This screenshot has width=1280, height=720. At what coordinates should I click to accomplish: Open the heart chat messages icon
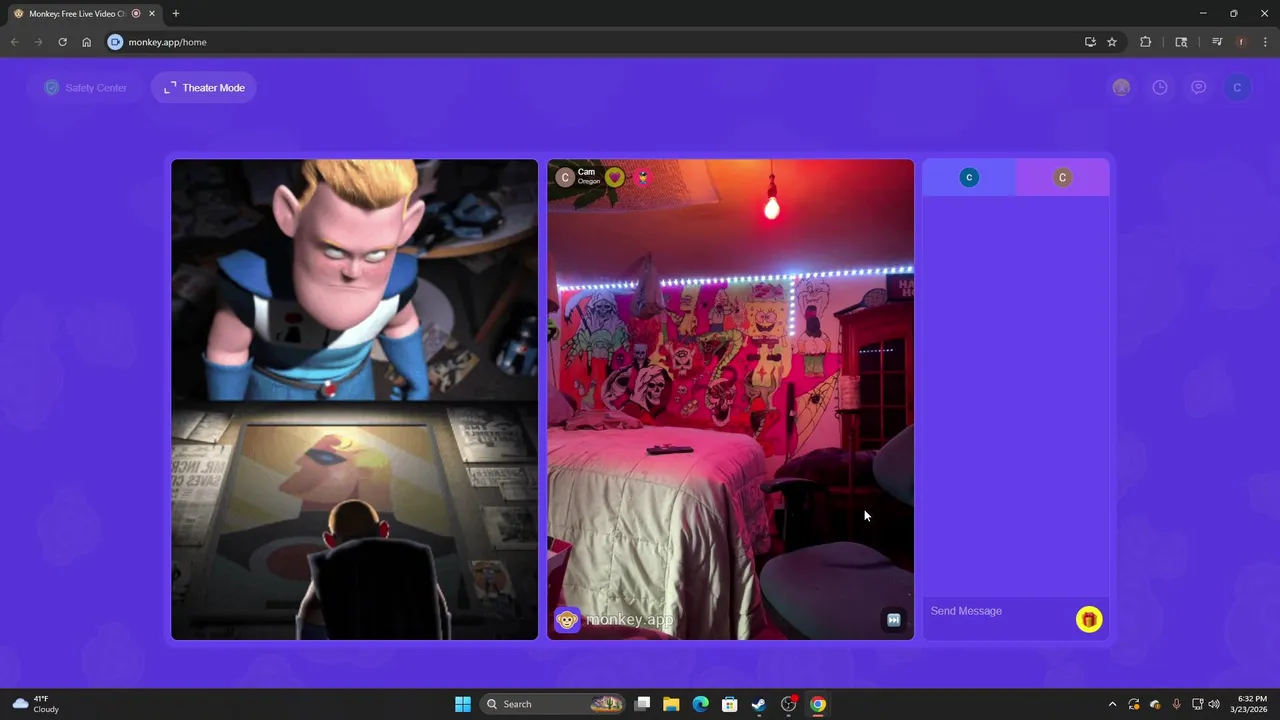1198,88
